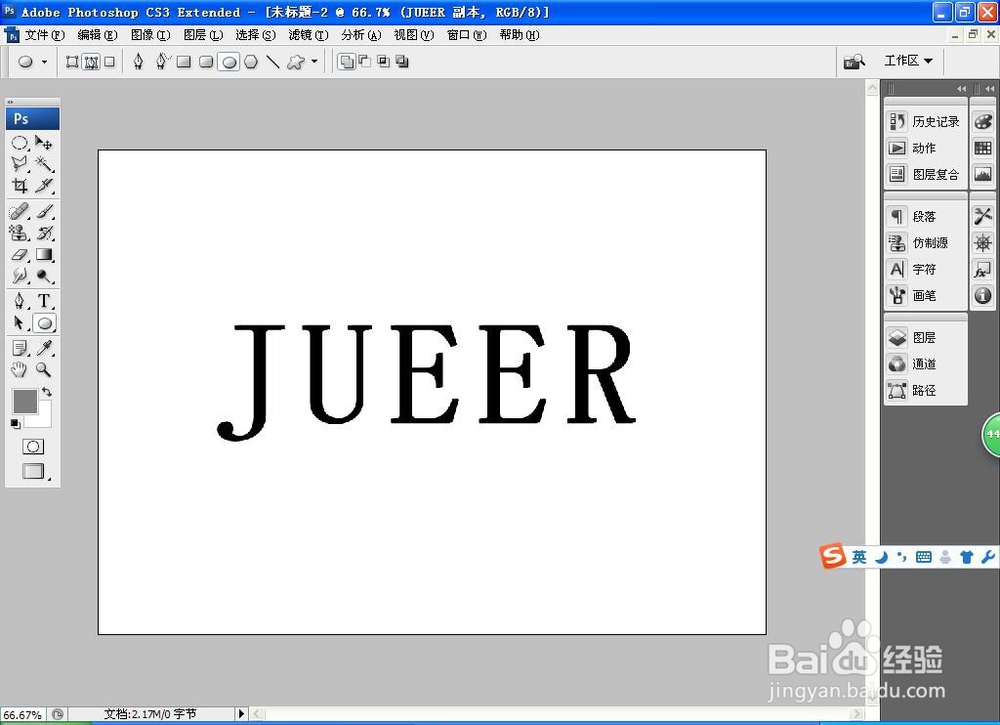
Task: Click the vertical scrollbar up arrow
Action: [x=872, y=87]
